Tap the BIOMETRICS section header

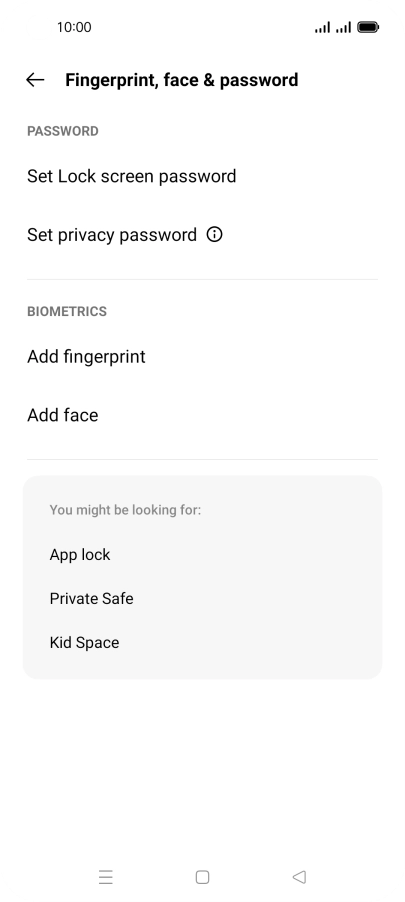pyautogui.click(x=67, y=311)
